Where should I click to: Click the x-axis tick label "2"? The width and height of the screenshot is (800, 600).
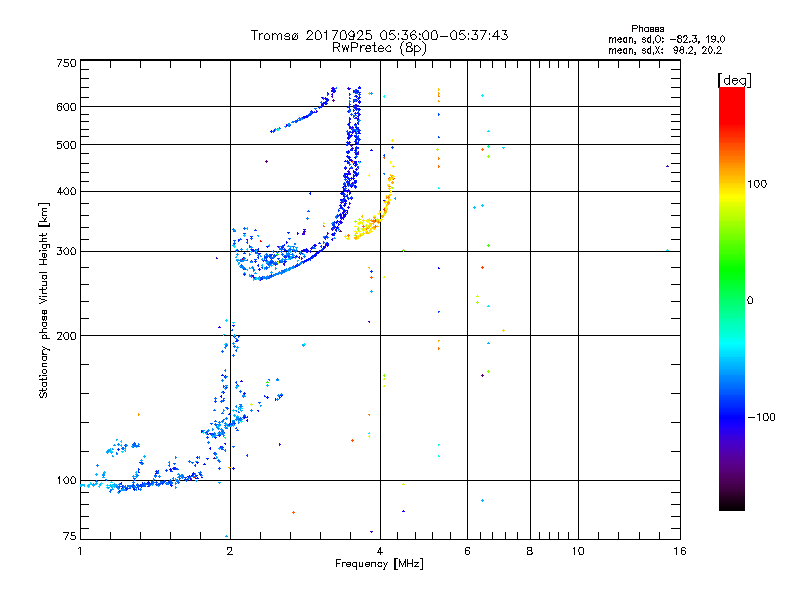[x=230, y=551]
